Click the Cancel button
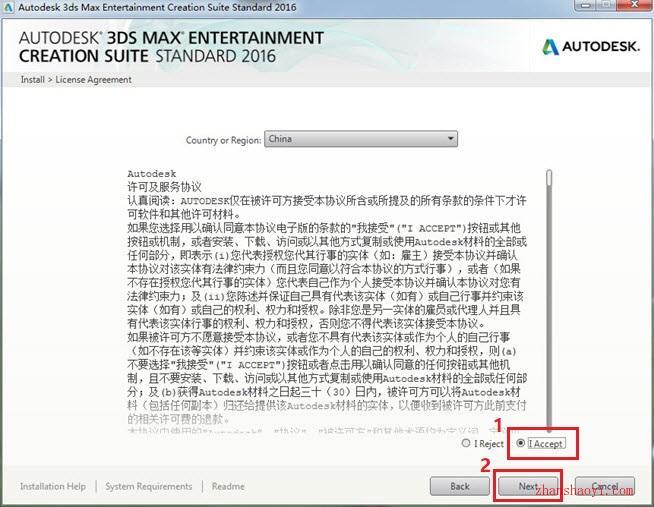Screen dimensions: 654x507 pos(605,486)
